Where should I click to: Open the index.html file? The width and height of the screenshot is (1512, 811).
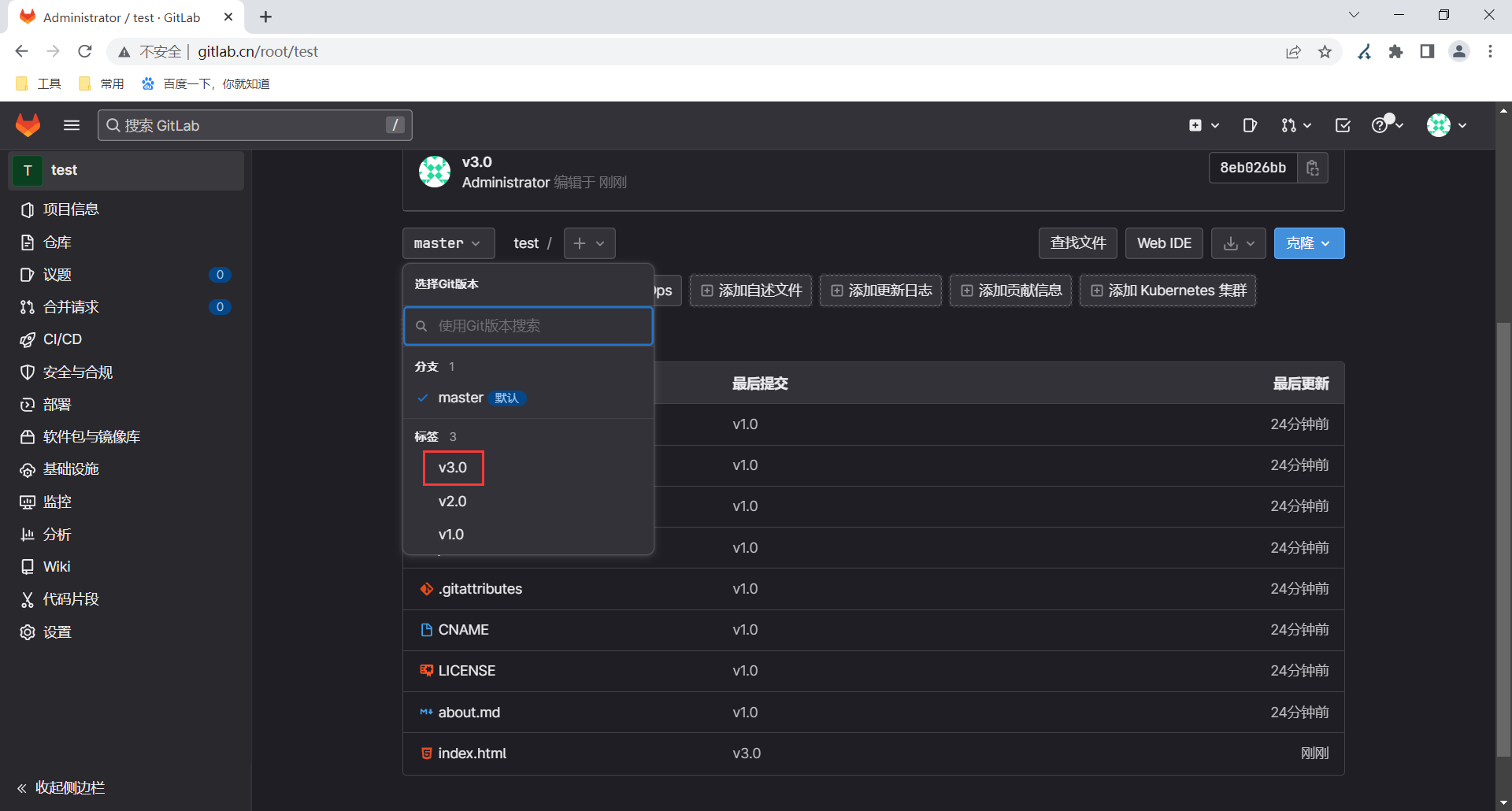pyautogui.click(x=472, y=754)
